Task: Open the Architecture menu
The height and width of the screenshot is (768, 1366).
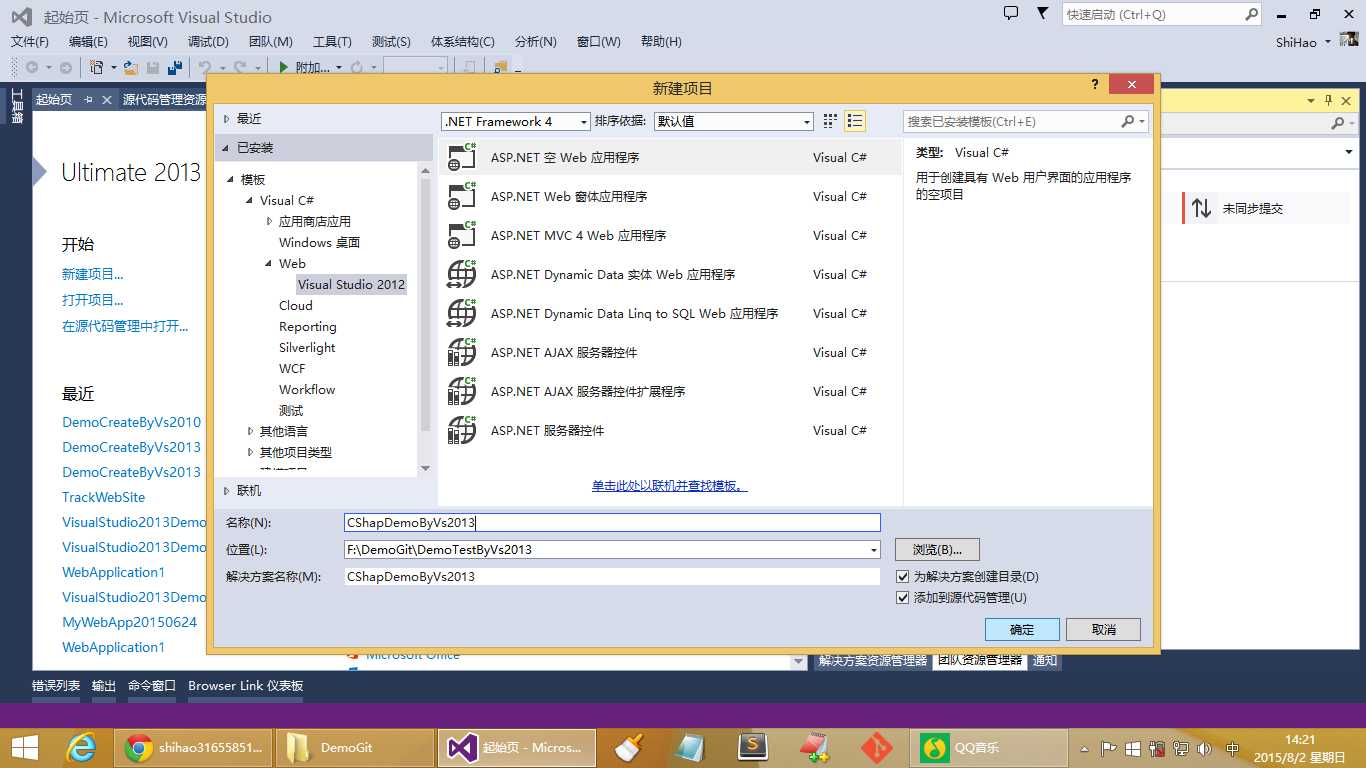Action: (x=463, y=41)
